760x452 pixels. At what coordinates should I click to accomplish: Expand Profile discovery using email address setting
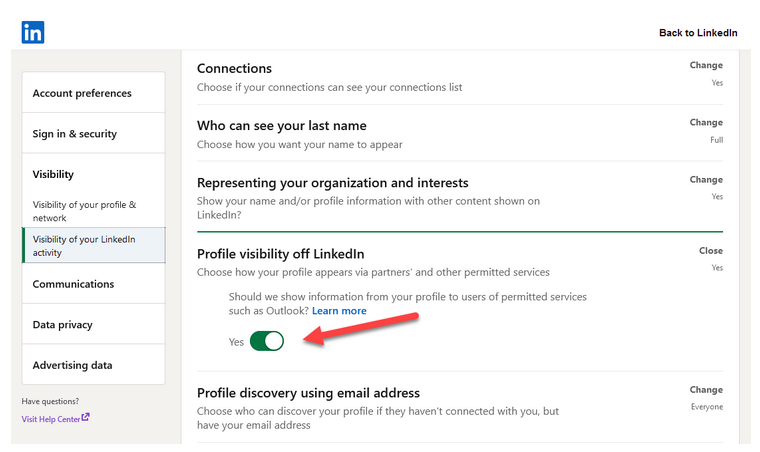[706, 390]
